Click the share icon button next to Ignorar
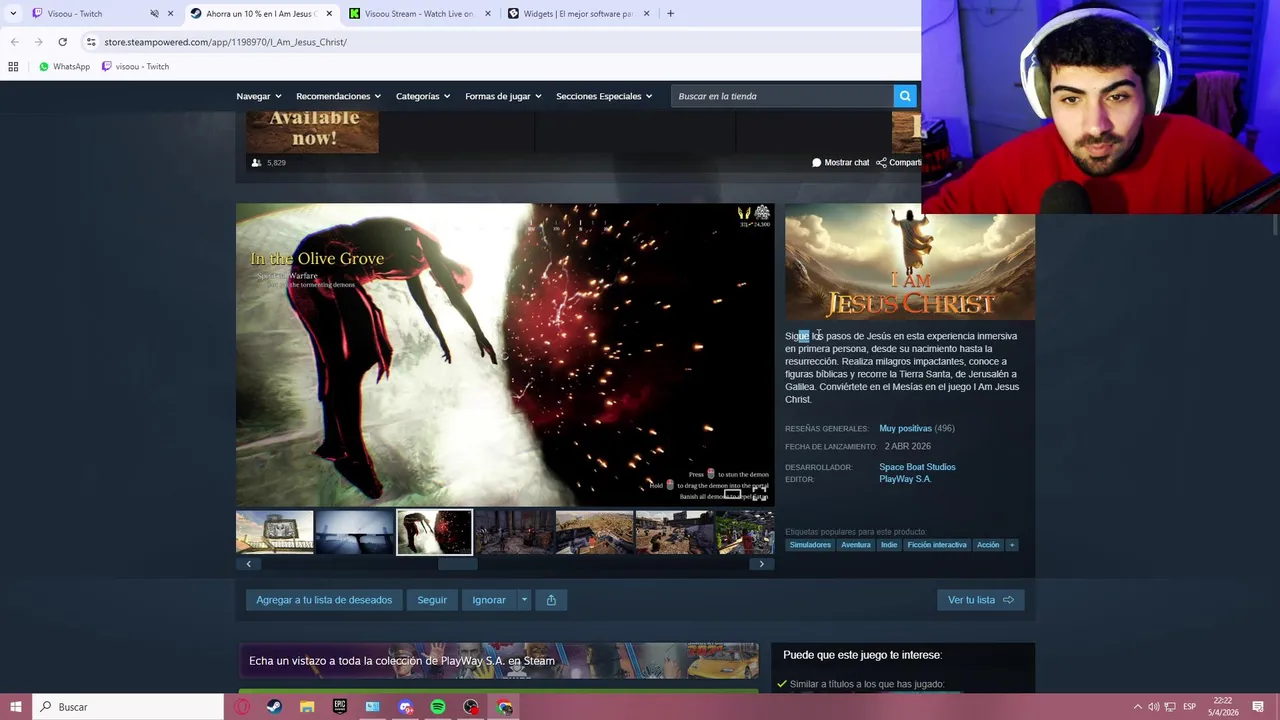The image size is (1280, 720). tap(551, 600)
